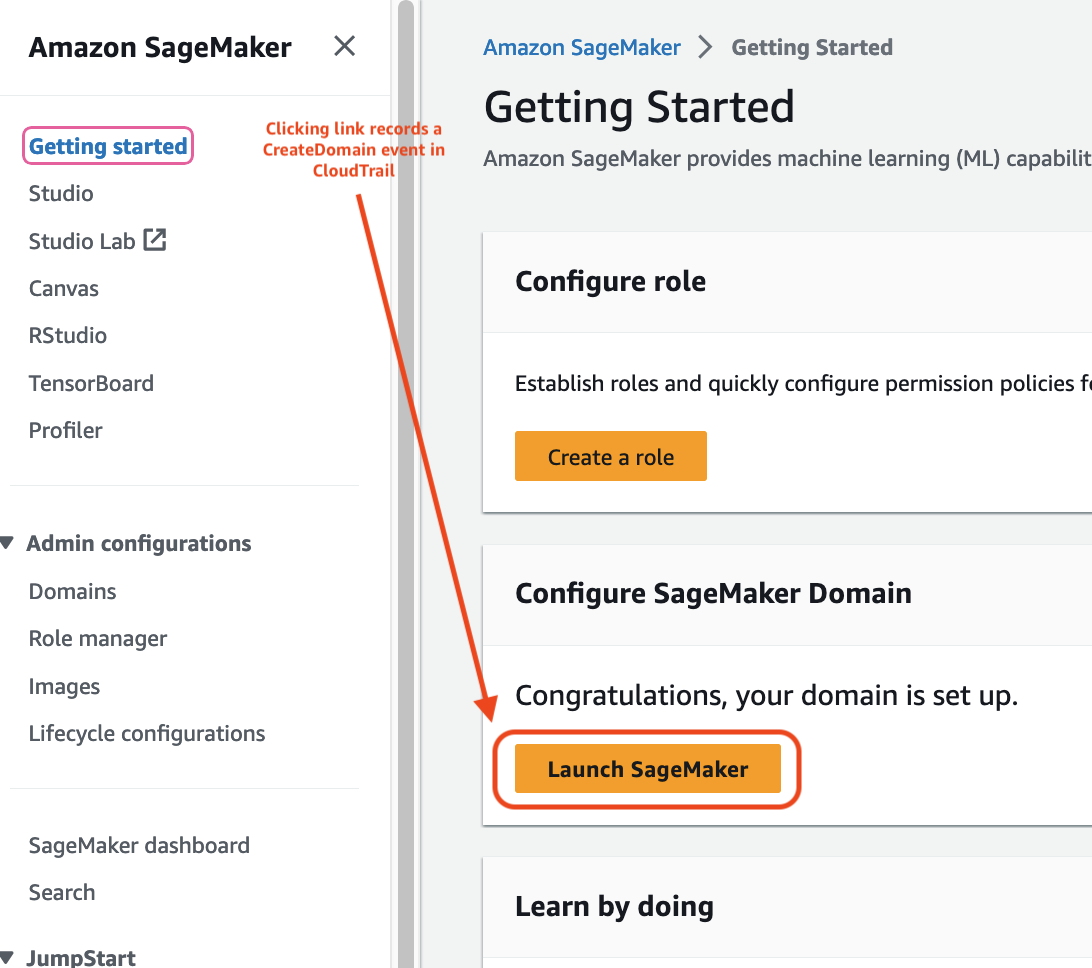Select Profiler in the sidebar
Screen dimensions: 1092x968
[x=65, y=430]
